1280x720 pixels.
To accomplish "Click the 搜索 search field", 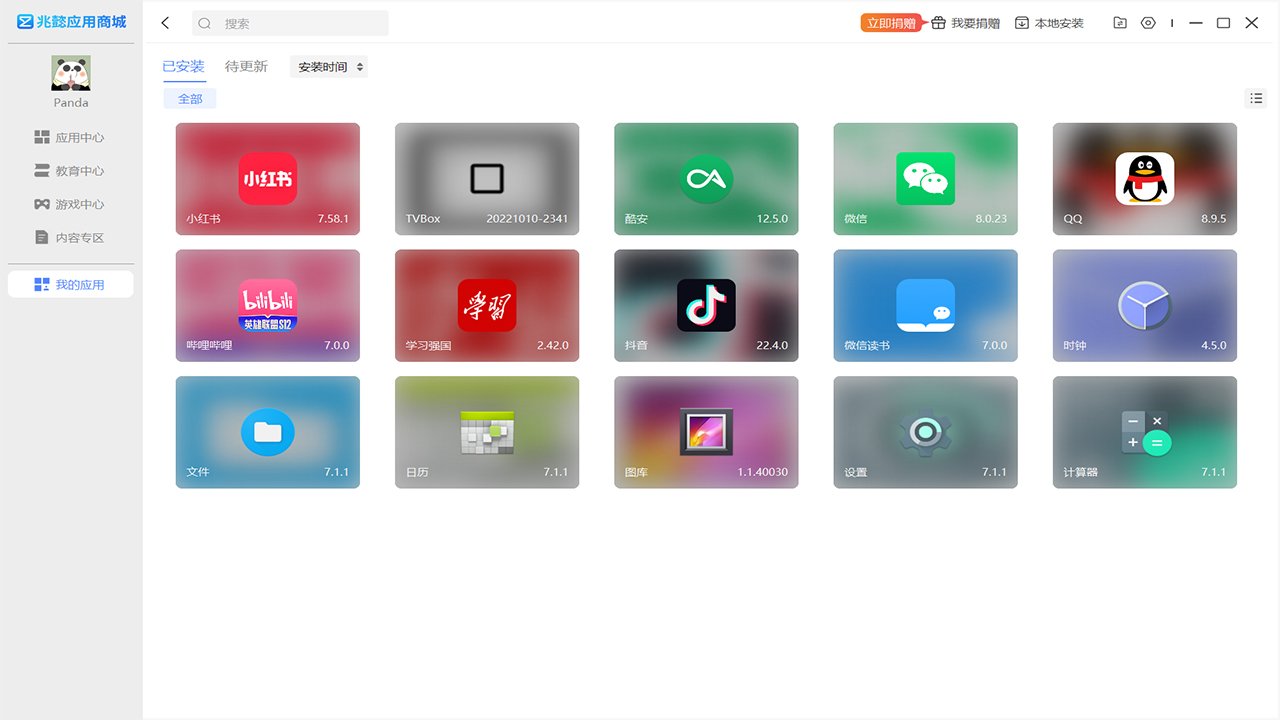I will point(290,23).
